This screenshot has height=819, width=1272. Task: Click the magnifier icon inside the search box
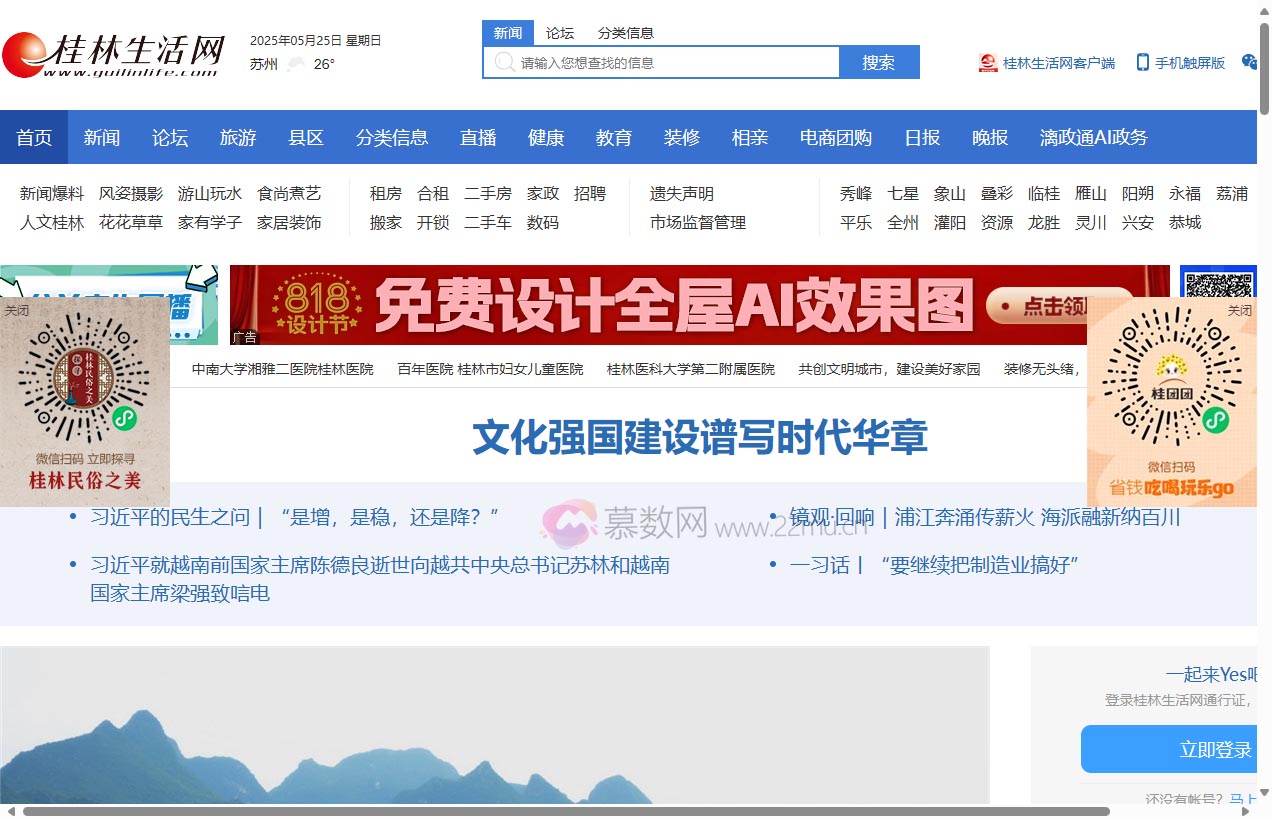pyautogui.click(x=503, y=62)
